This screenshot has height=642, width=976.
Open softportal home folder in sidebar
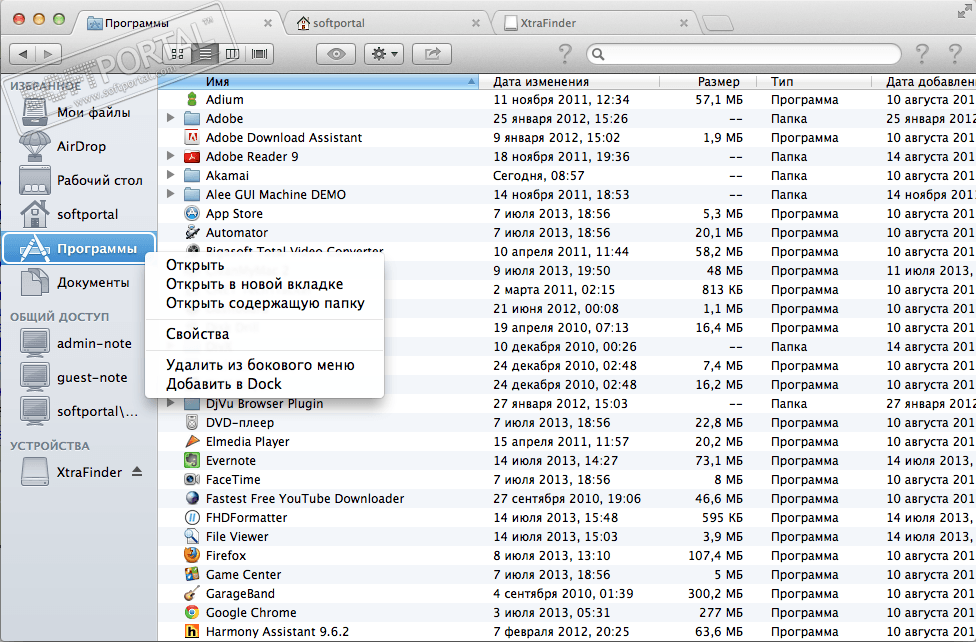pyautogui.click(x=78, y=214)
